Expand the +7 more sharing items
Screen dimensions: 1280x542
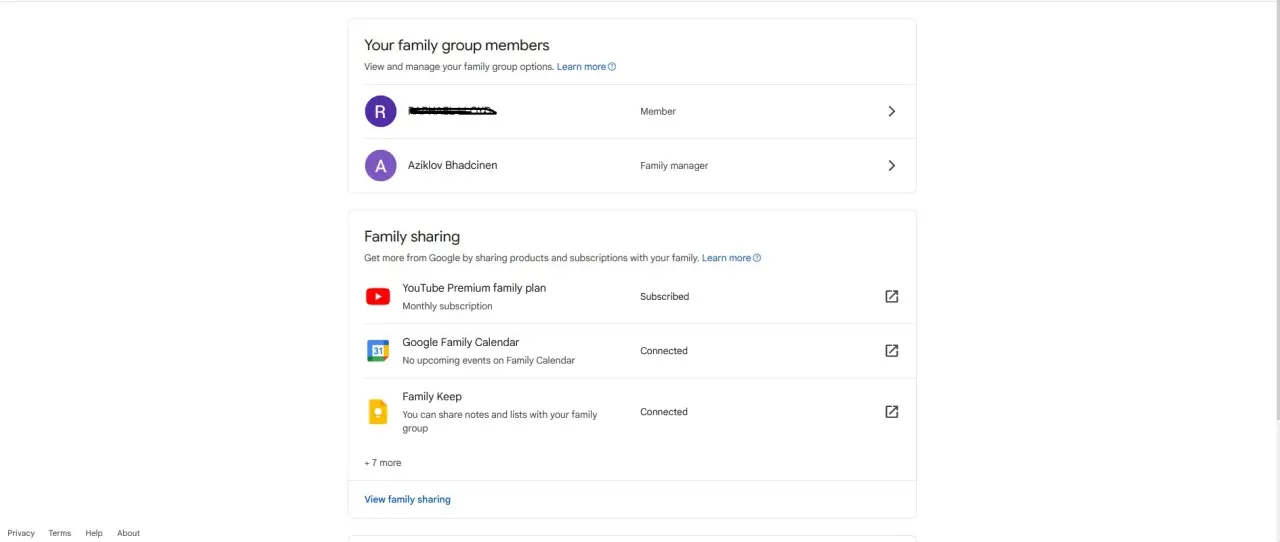(x=383, y=463)
